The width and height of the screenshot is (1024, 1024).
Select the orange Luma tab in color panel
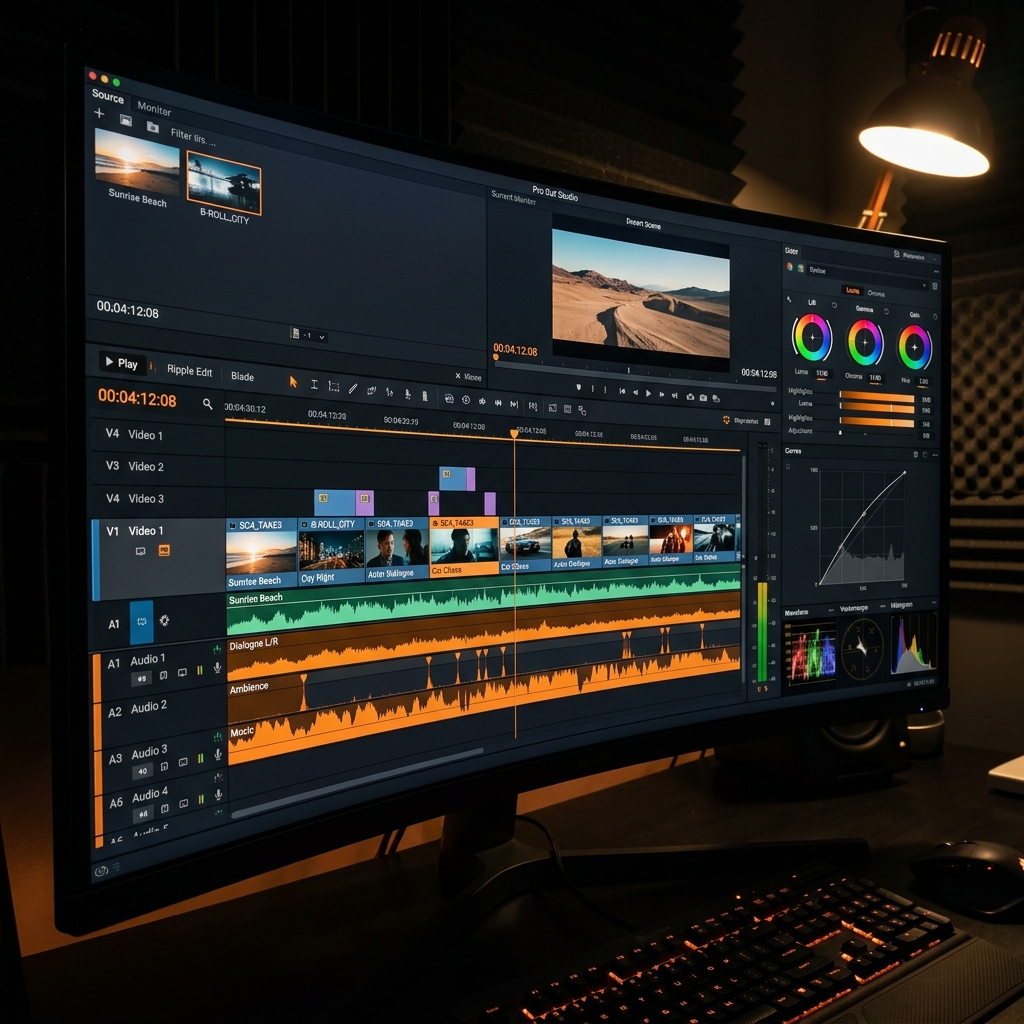click(853, 291)
